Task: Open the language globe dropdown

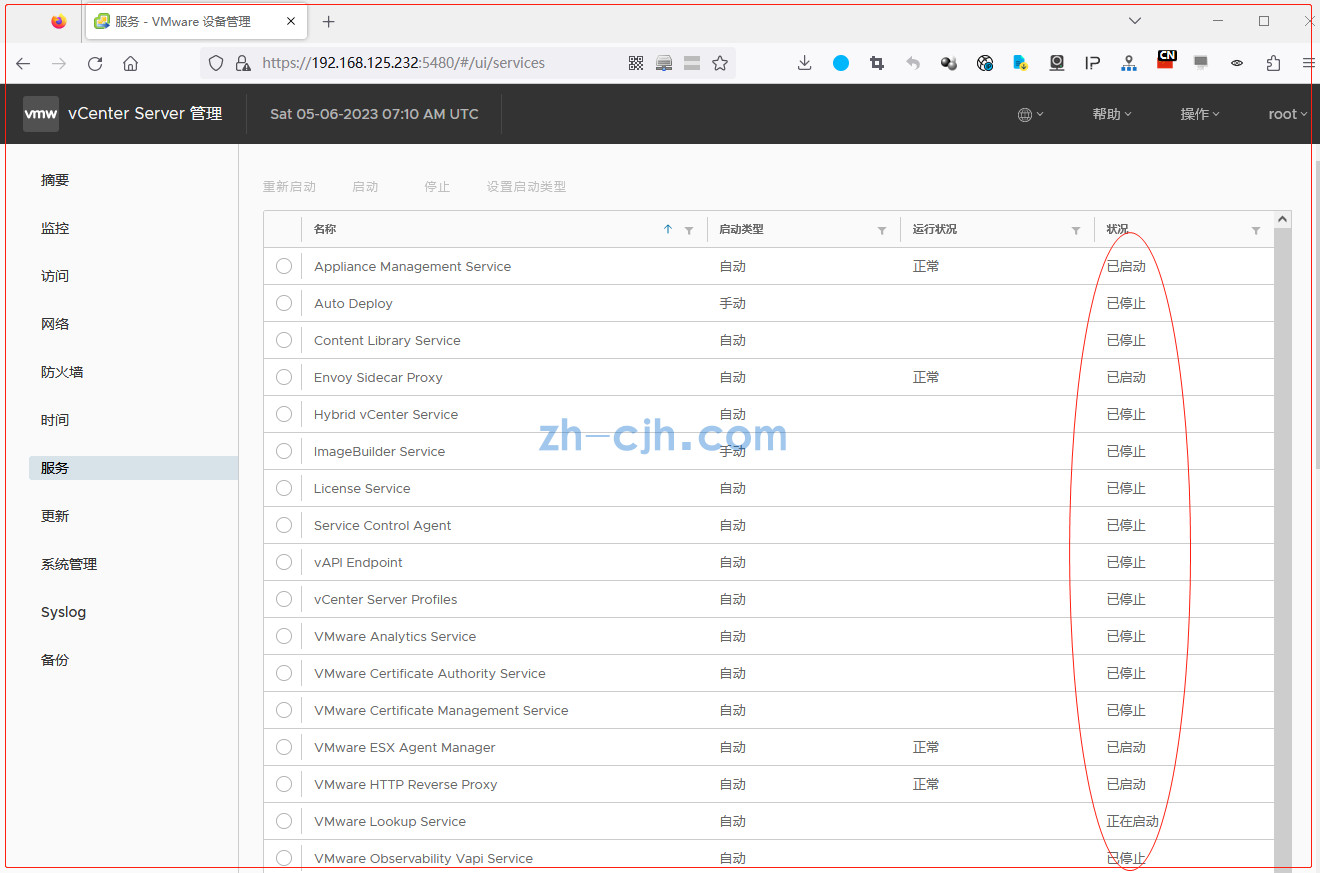Action: 1030,114
